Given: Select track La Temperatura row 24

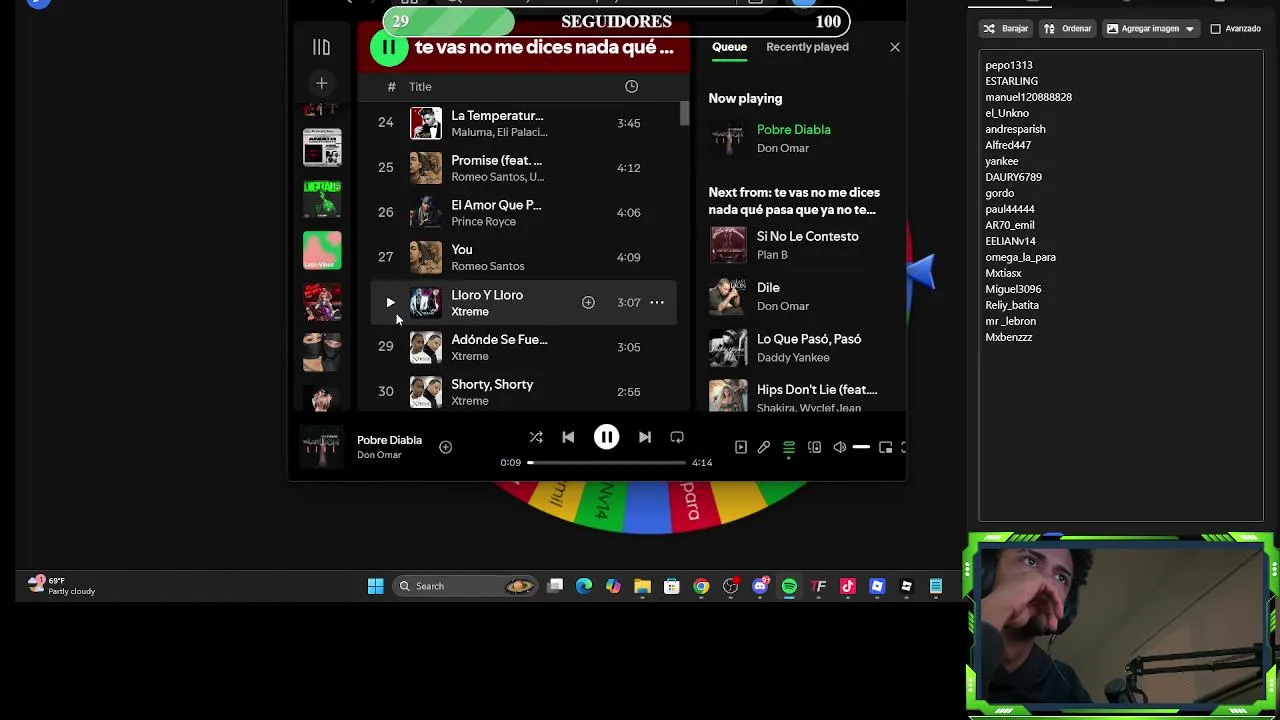Looking at the screenshot, I should click(523, 123).
